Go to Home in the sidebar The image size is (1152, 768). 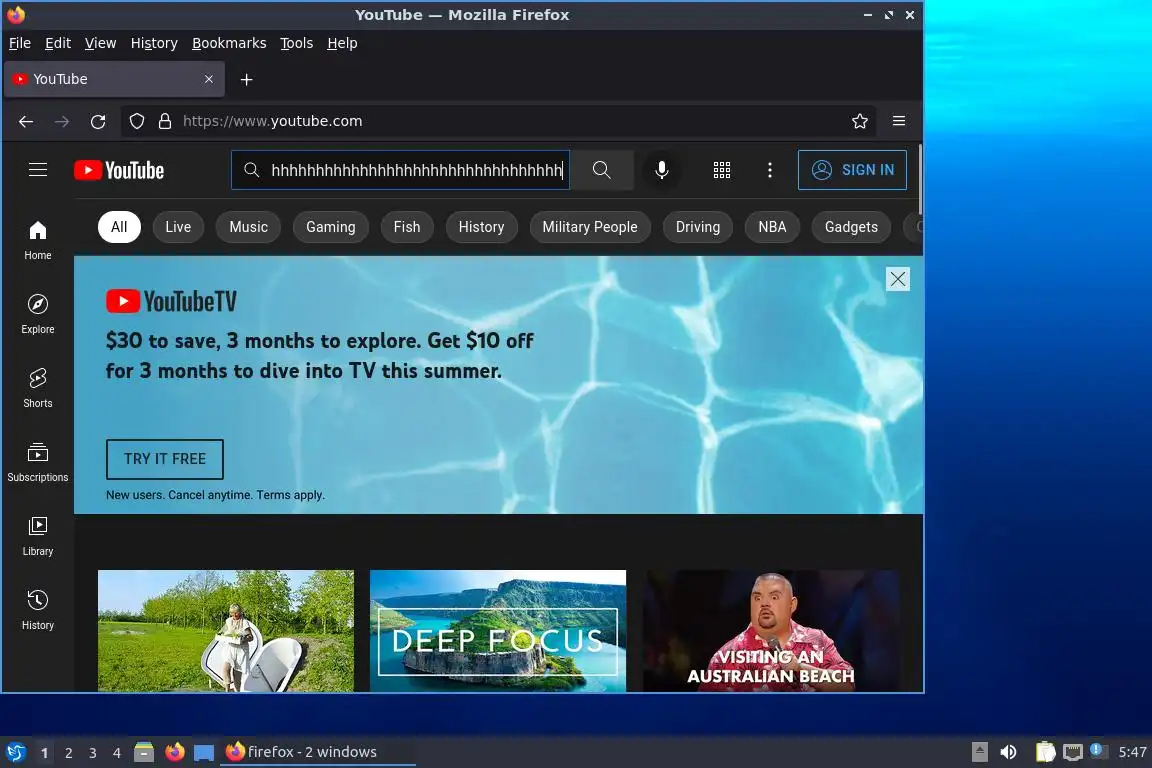pos(37,240)
